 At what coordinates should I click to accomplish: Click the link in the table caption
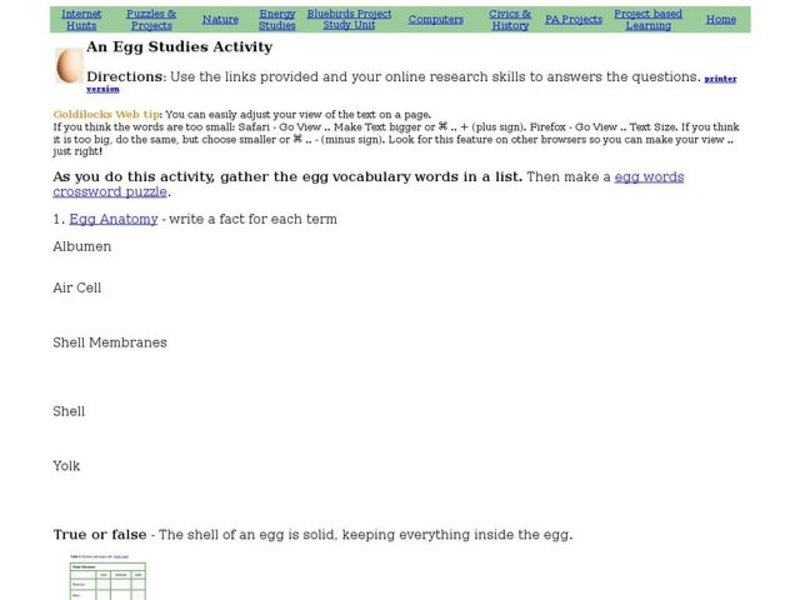122,557
